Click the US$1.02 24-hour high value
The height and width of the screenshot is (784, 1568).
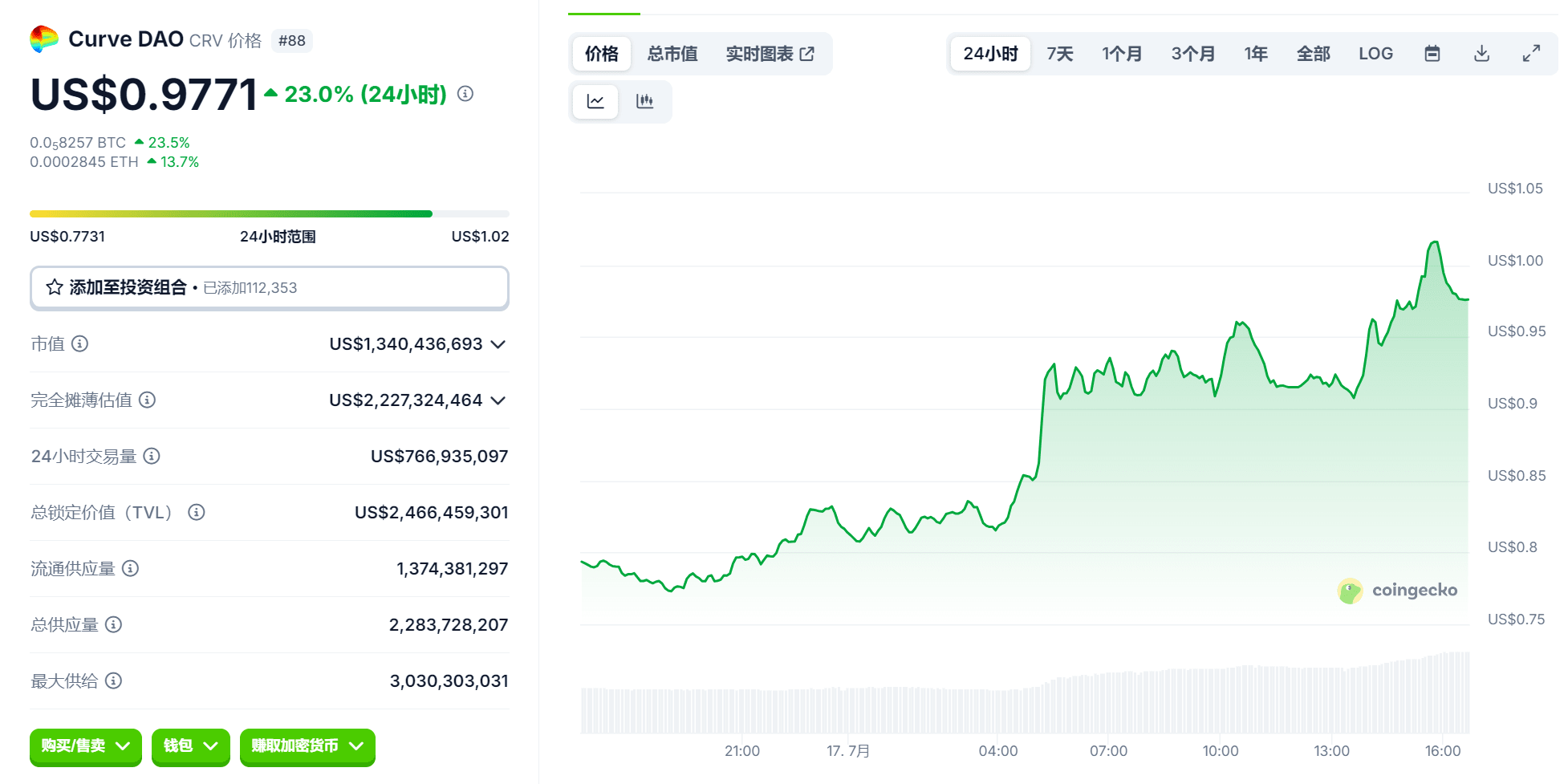pyautogui.click(x=480, y=237)
